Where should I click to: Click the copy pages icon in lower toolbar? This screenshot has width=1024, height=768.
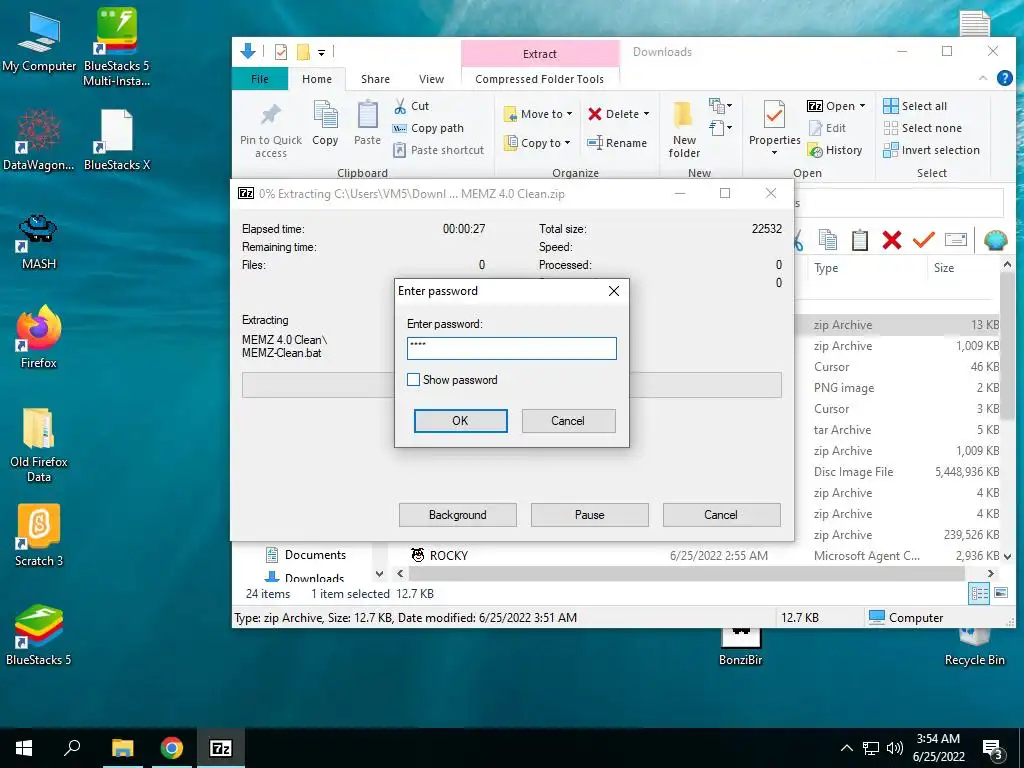click(x=827, y=240)
